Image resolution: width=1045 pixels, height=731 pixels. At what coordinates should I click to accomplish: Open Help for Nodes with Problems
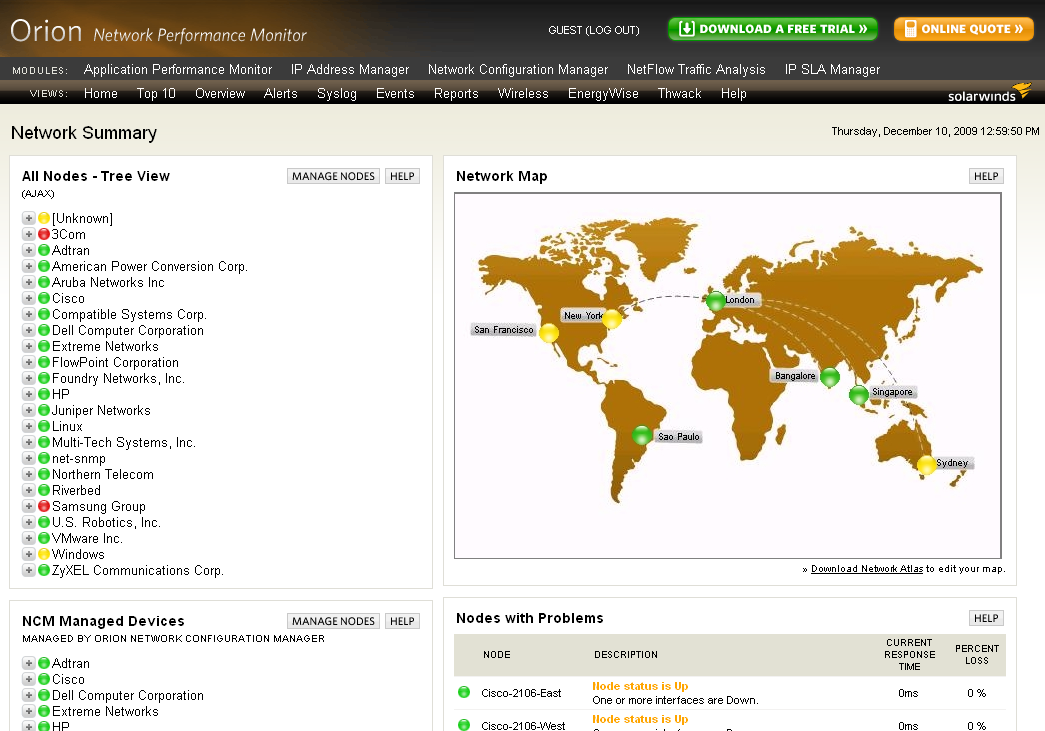click(986, 618)
